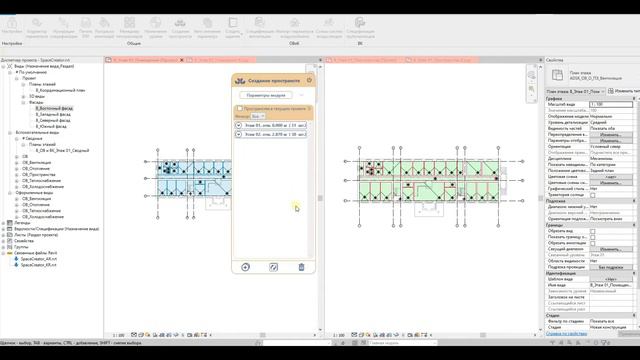Screen dimensions: 640x360
Task: Click the edit icon in dialog footer
Action: 273,267
